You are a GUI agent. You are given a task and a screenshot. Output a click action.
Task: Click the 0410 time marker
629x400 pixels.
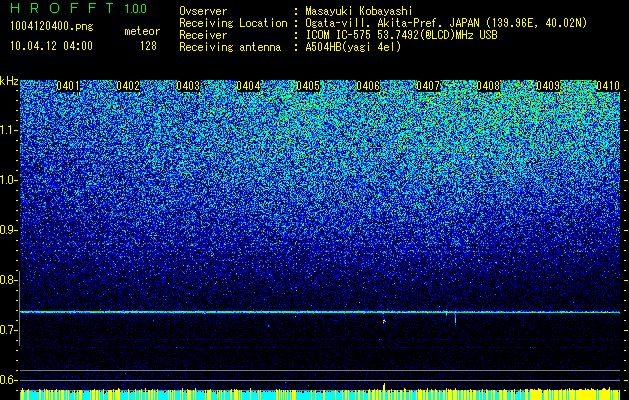click(x=608, y=86)
